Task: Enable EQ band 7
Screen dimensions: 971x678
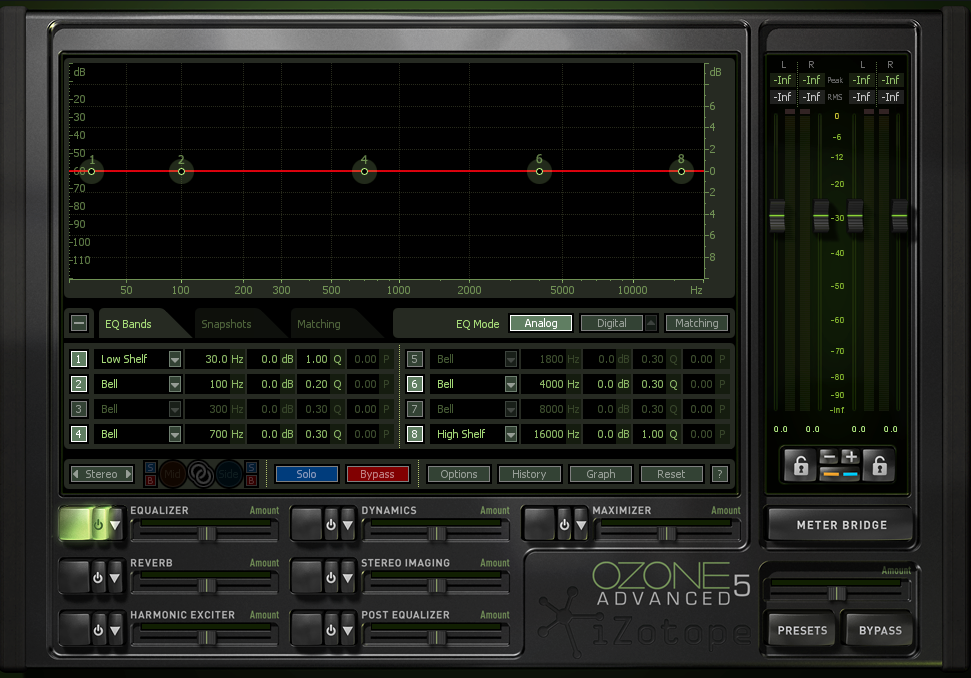Action: coord(415,409)
